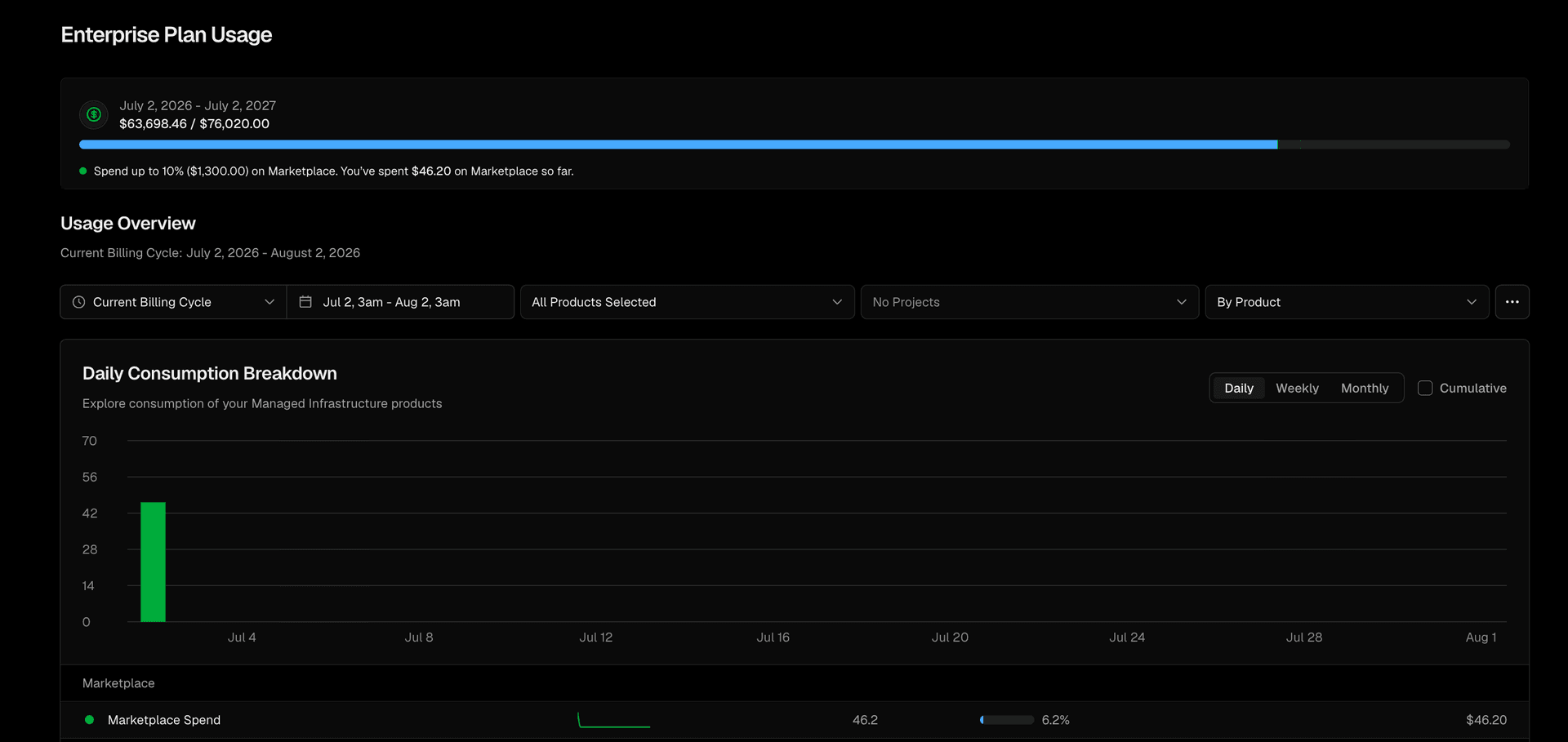Enable the Cumulative checkbox
Image resolution: width=1568 pixels, height=742 pixels.
[1425, 389]
